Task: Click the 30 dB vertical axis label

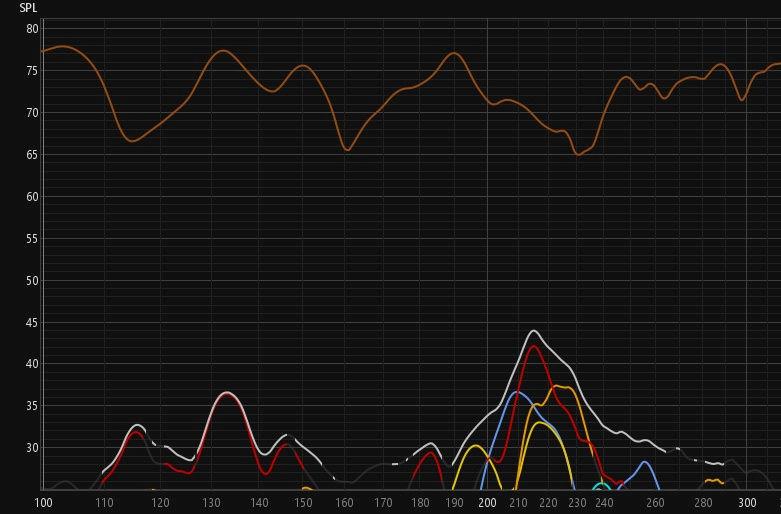Action: pos(32,448)
